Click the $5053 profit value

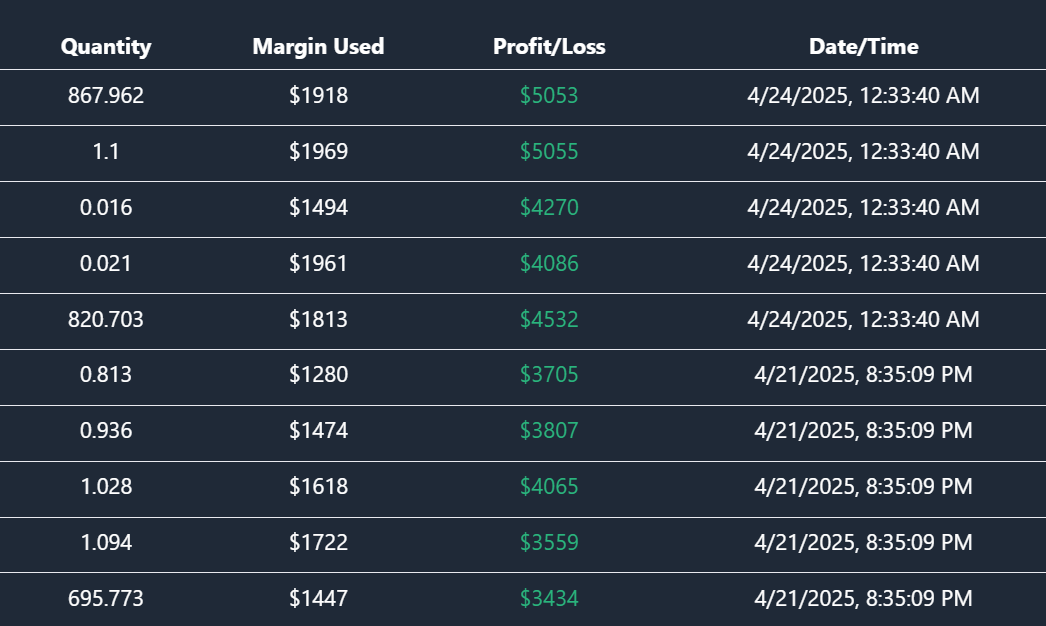[549, 96]
